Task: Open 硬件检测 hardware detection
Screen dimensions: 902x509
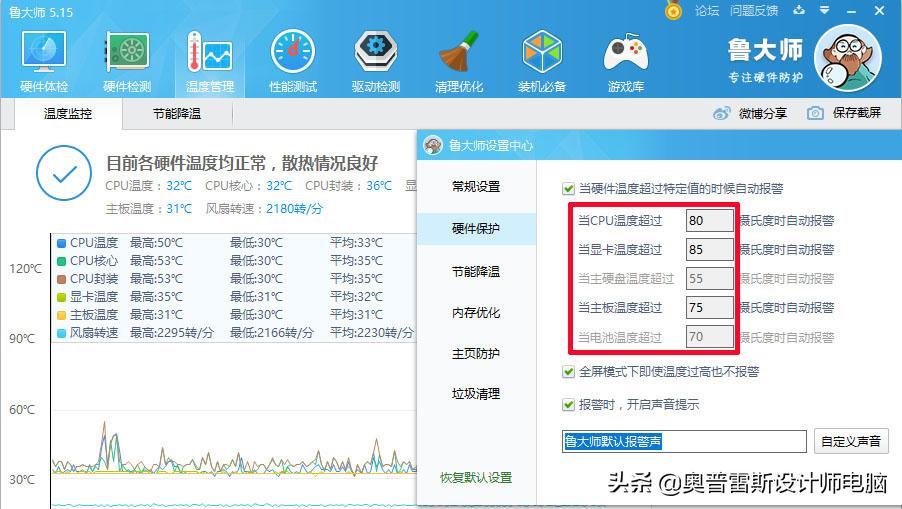Action: pyautogui.click(x=127, y=62)
